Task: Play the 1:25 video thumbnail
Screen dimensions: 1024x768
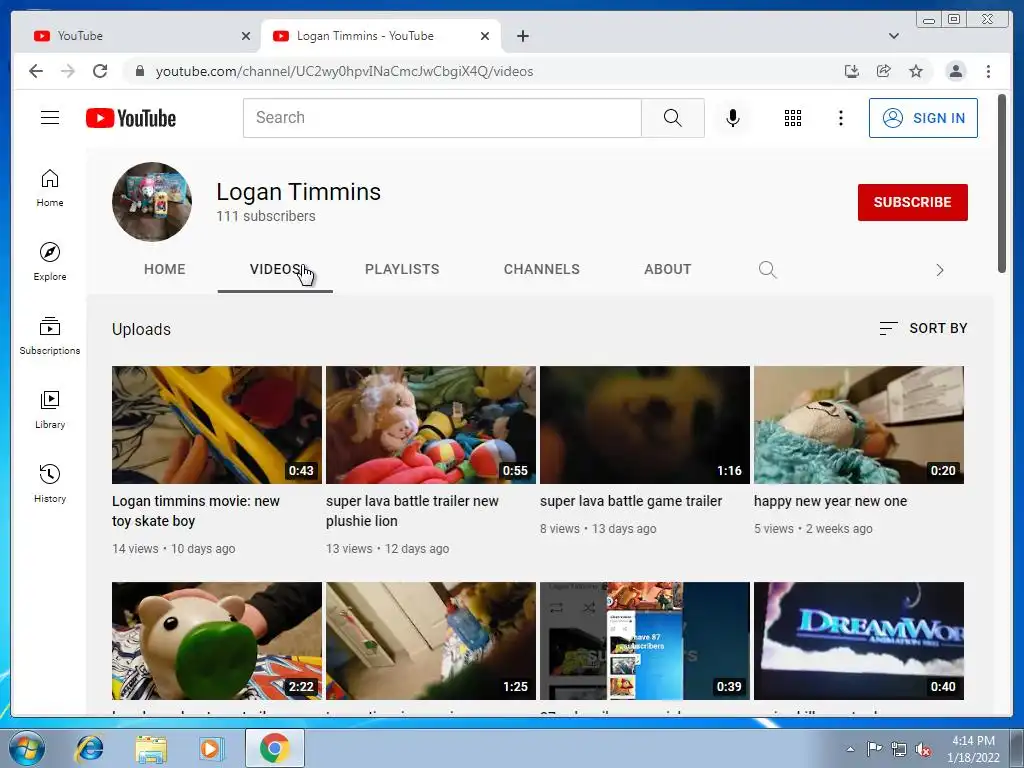Action: pyautogui.click(x=430, y=641)
